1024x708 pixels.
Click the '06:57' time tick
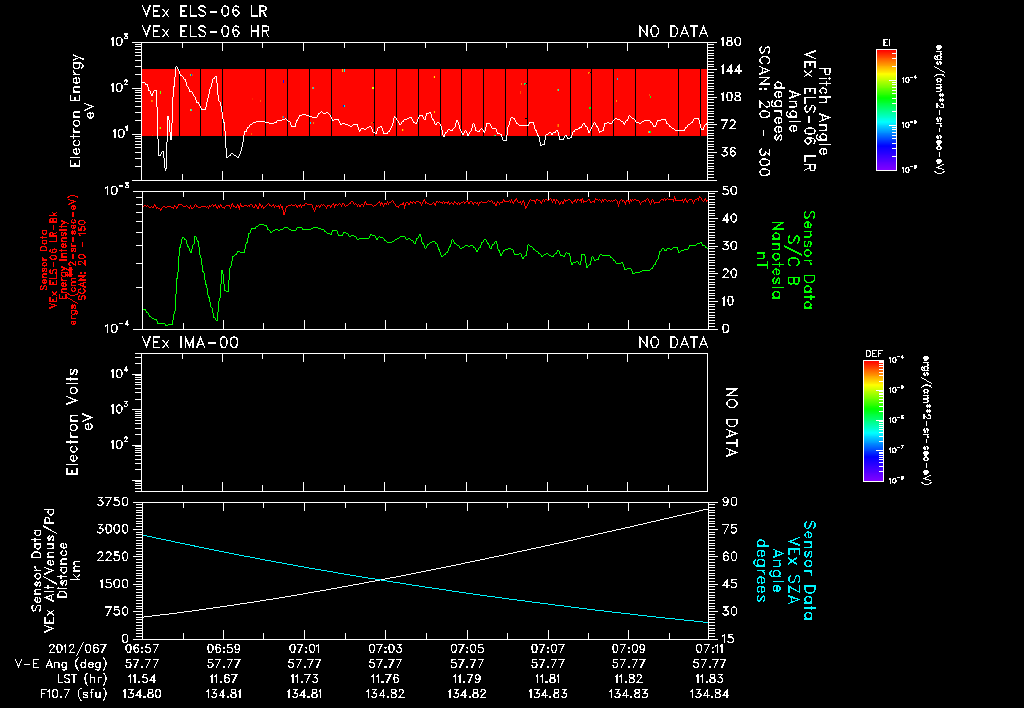(x=142, y=649)
